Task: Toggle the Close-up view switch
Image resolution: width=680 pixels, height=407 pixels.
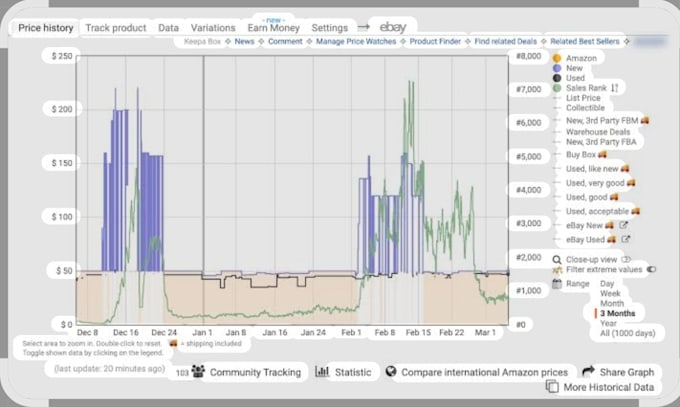Action: coord(626,259)
